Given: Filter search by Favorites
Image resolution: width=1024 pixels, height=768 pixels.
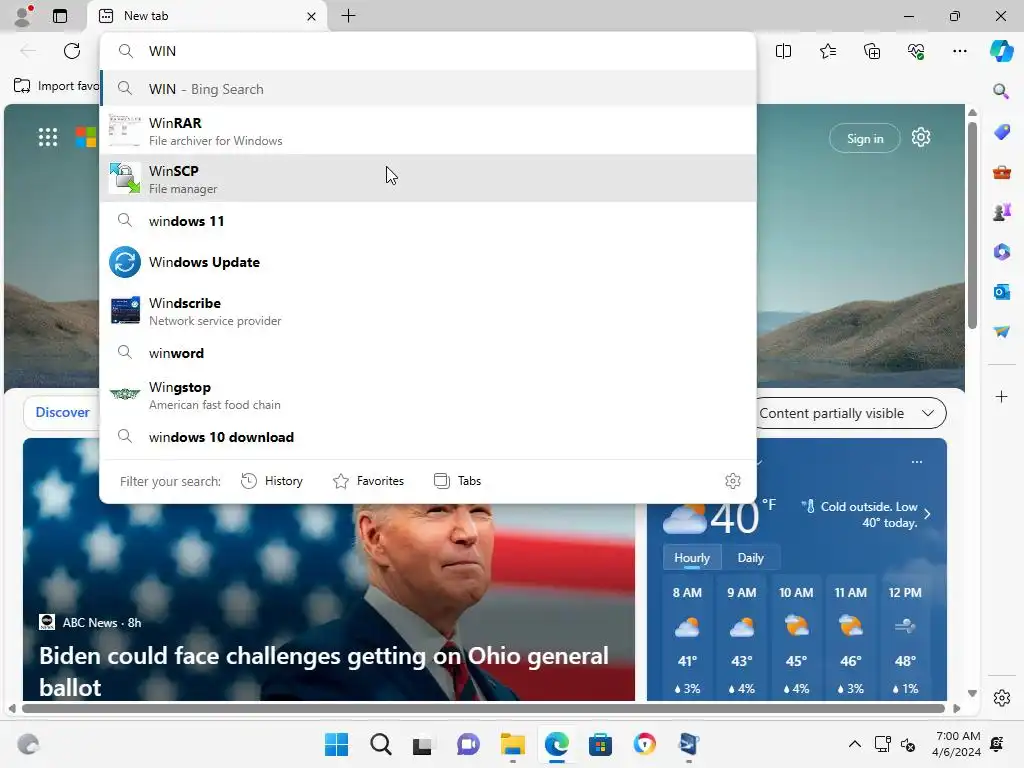Looking at the screenshot, I should pyautogui.click(x=369, y=481).
